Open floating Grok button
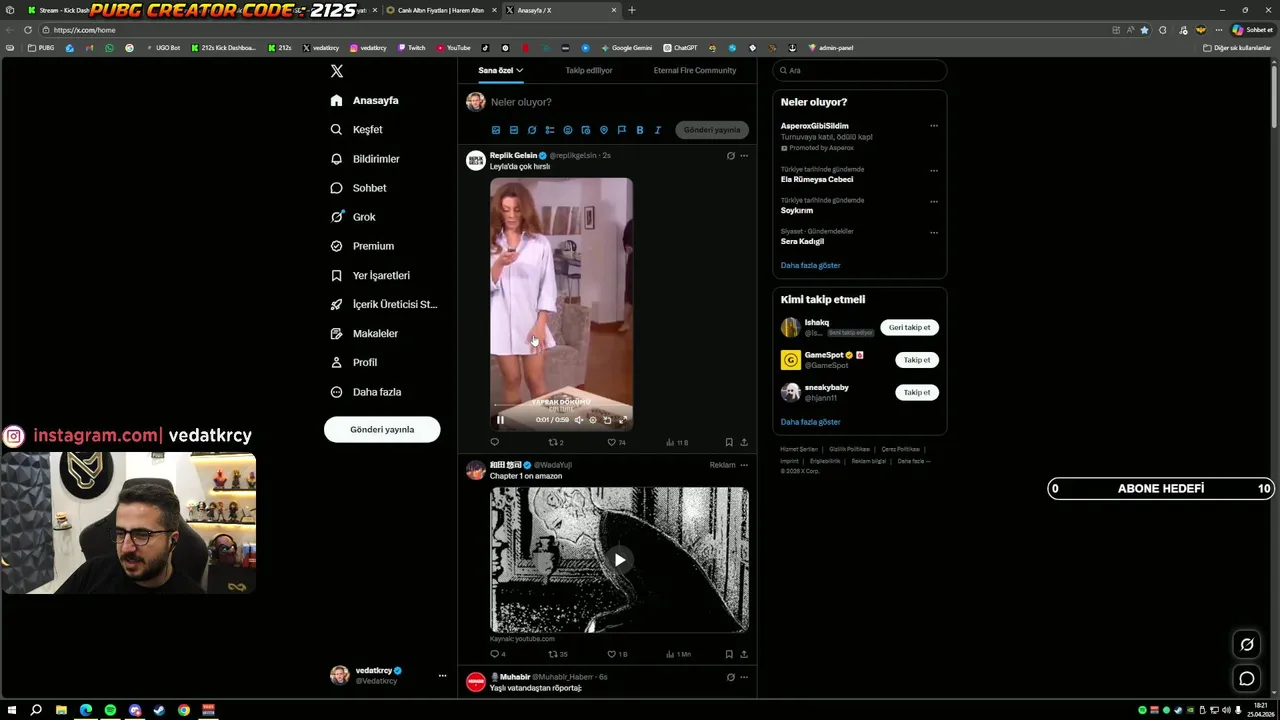 1247,644
